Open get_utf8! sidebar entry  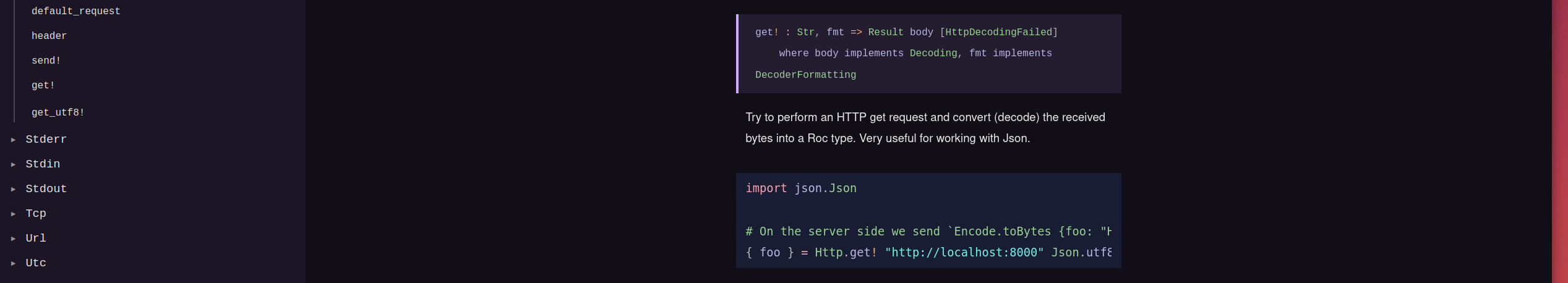coord(58,112)
